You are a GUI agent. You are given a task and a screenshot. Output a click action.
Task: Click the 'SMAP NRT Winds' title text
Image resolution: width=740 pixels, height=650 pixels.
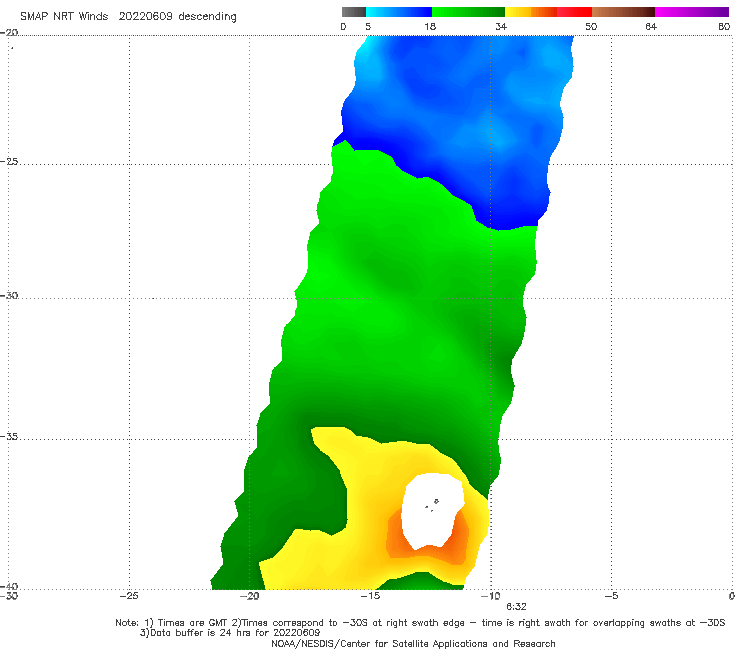(64, 16)
